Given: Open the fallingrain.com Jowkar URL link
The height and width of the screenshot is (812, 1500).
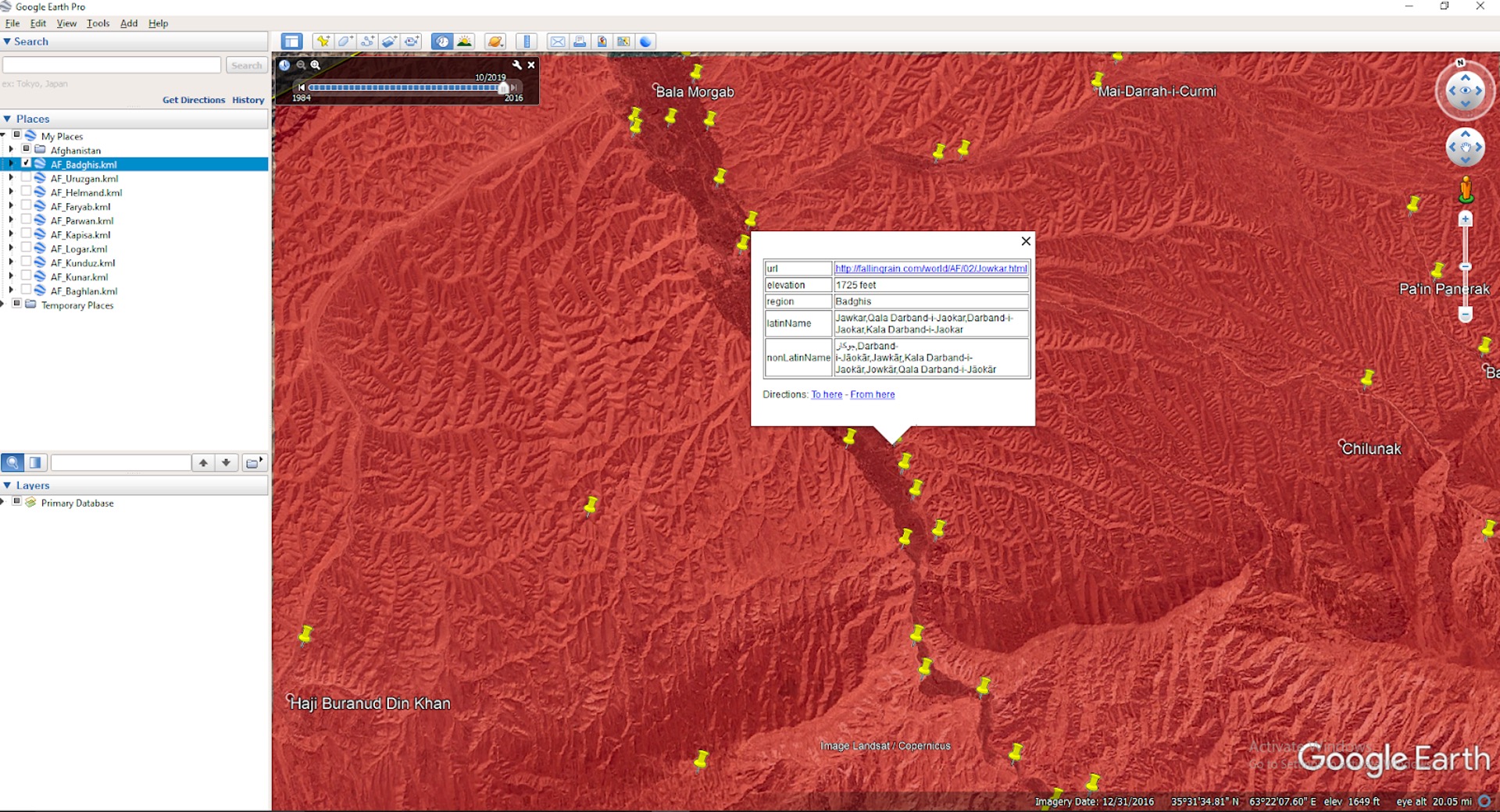Looking at the screenshot, I should [x=930, y=269].
